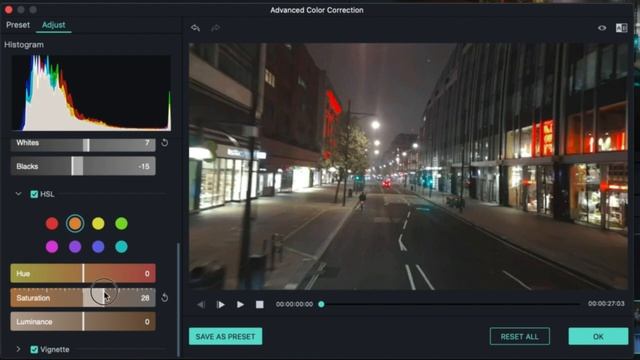Image resolution: width=640 pixels, height=360 pixels.
Task: Select the cyan HSL color
Action: (x=121, y=247)
